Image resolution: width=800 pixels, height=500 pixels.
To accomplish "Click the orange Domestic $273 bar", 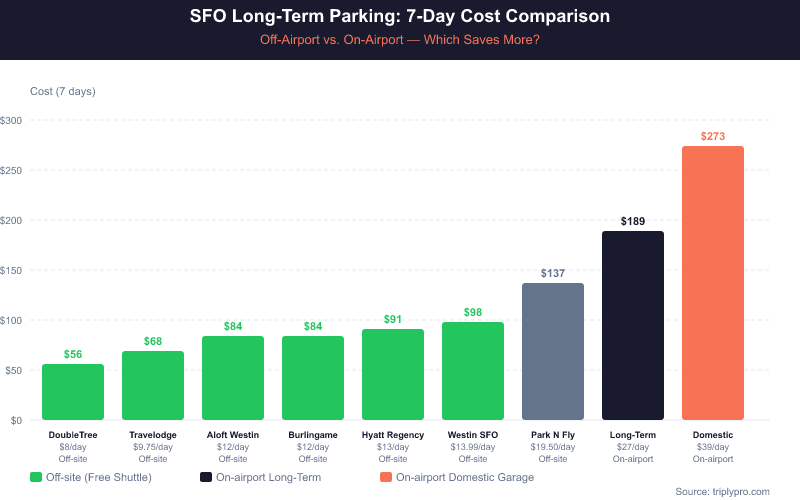I will [713, 284].
